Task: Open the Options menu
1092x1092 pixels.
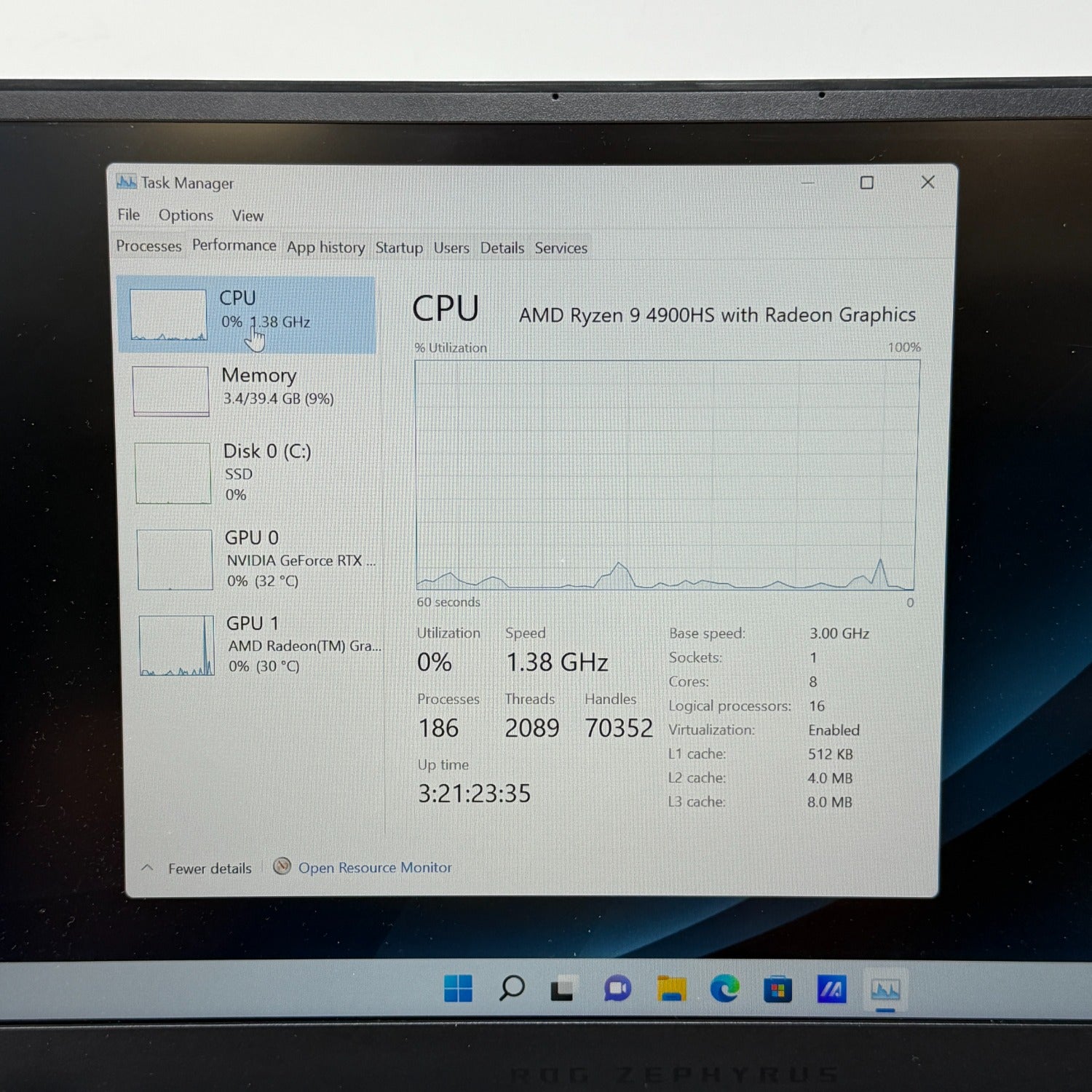Action: 186,215
